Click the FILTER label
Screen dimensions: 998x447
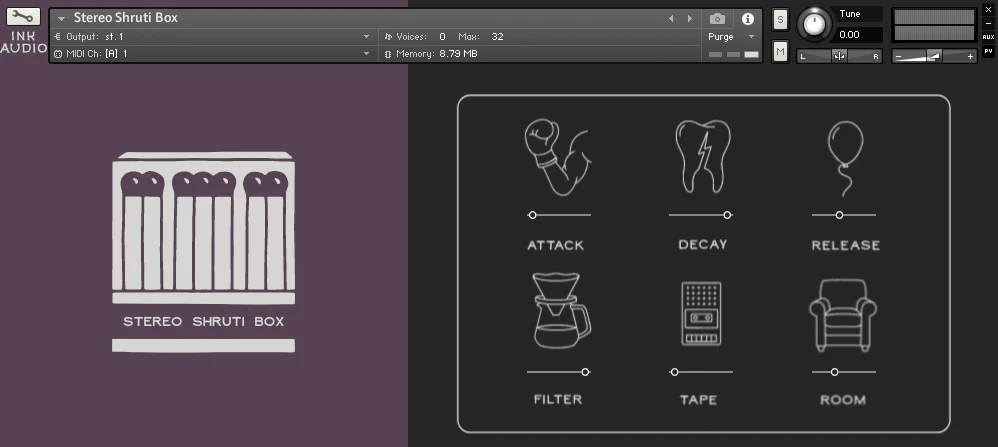point(558,399)
